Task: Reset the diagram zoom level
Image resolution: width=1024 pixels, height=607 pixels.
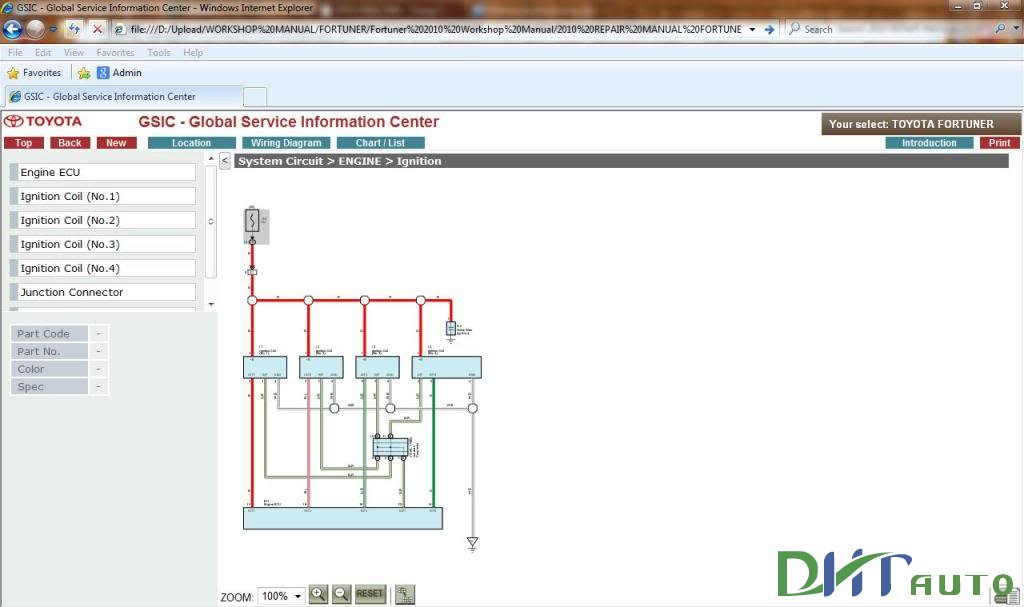Action: (370, 594)
